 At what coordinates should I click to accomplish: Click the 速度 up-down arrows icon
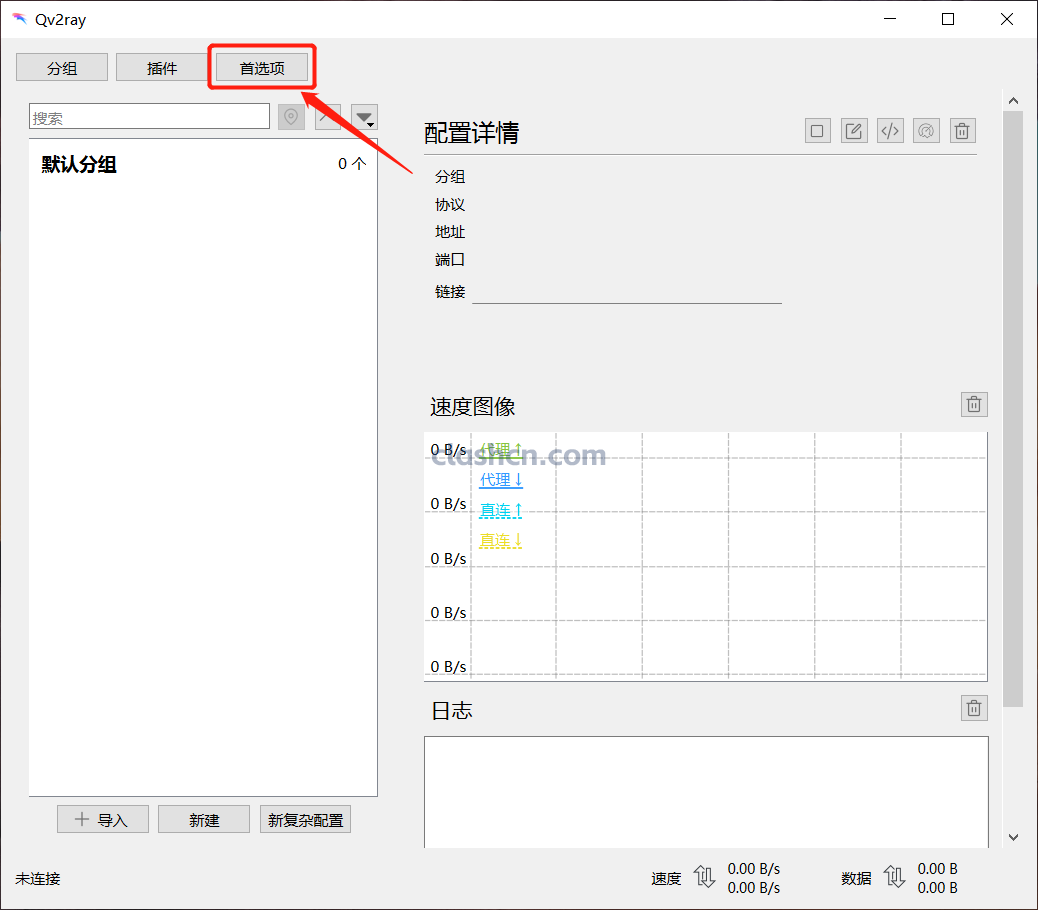tap(704, 877)
